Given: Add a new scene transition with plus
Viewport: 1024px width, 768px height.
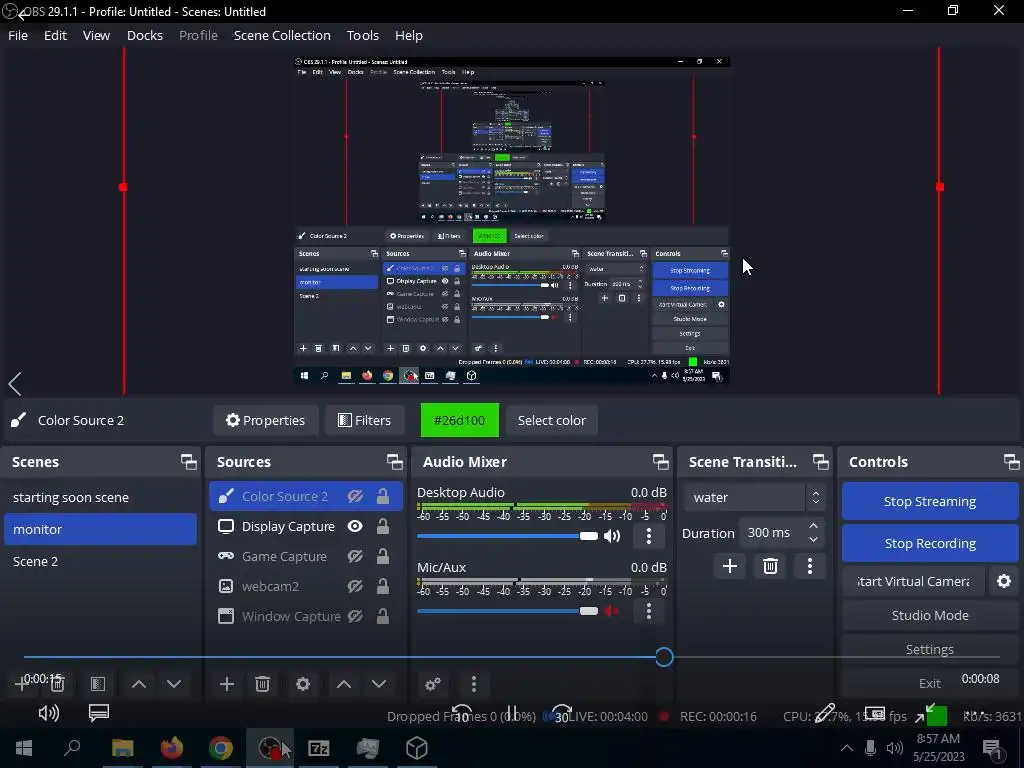Looking at the screenshot, I should coord(729,566).
